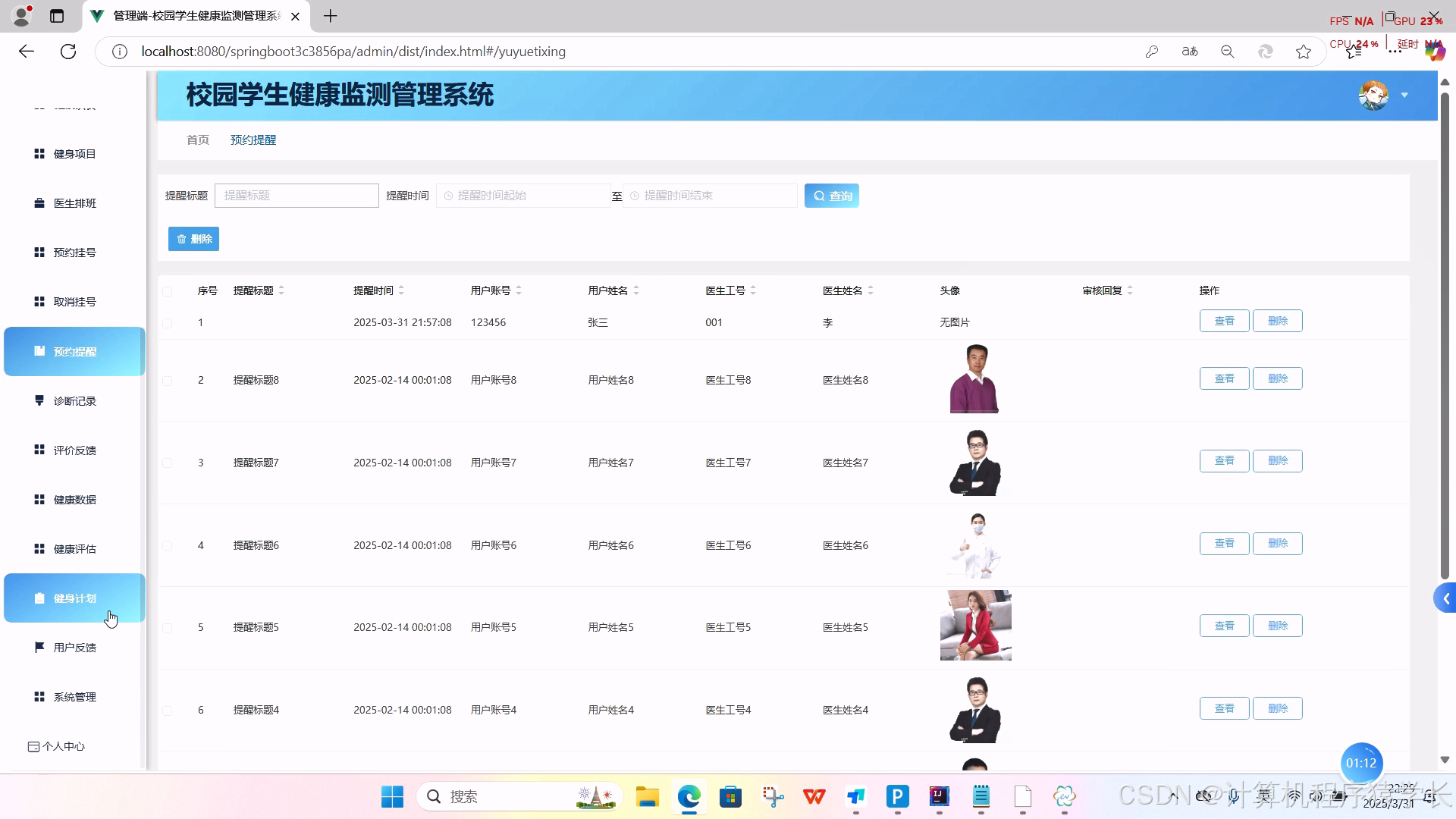Select the checkbox next to 张三's row

pos(168,323)
